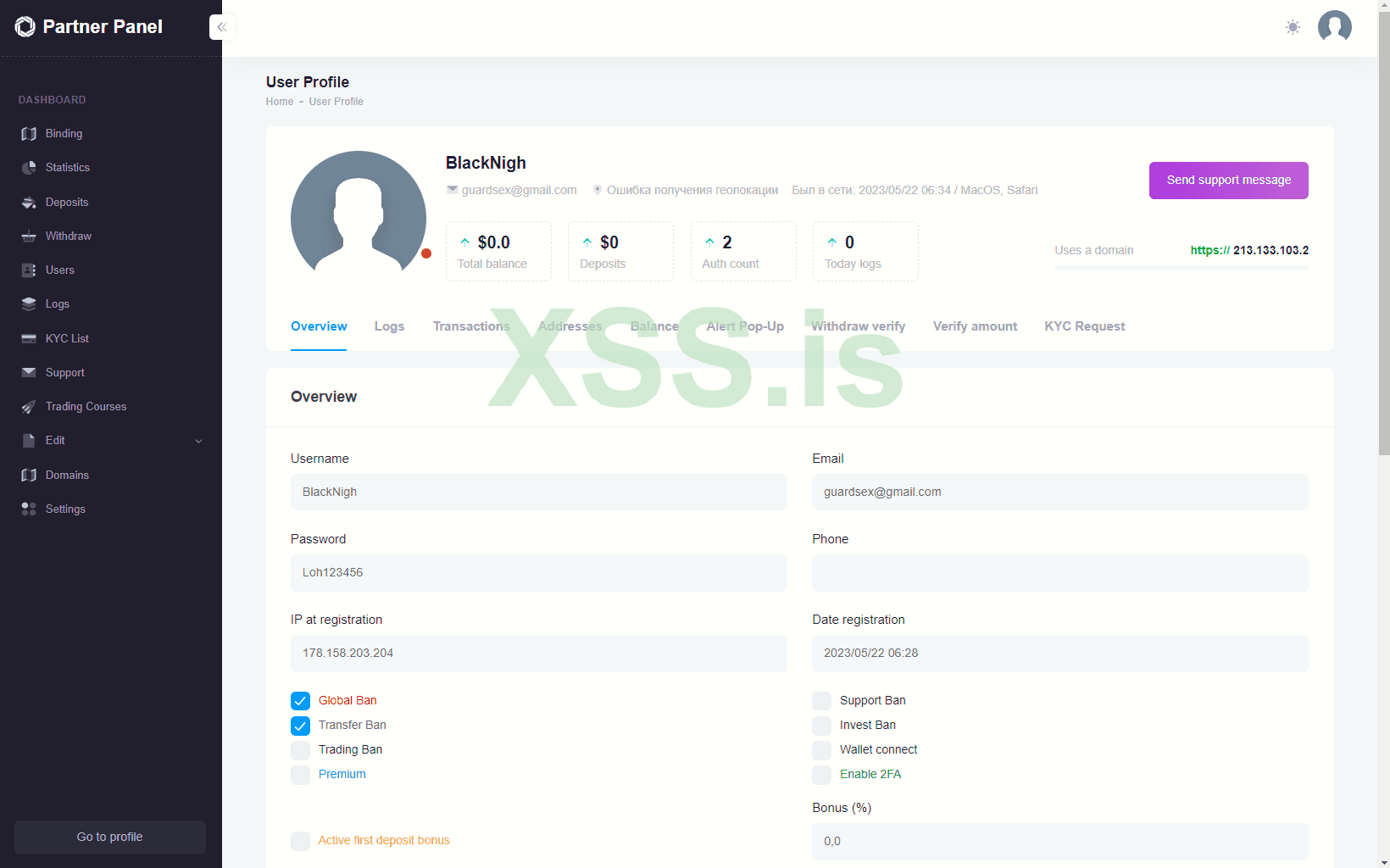Click the Username input field
This screenshot has height=868, width=1390.
point(539,492)
